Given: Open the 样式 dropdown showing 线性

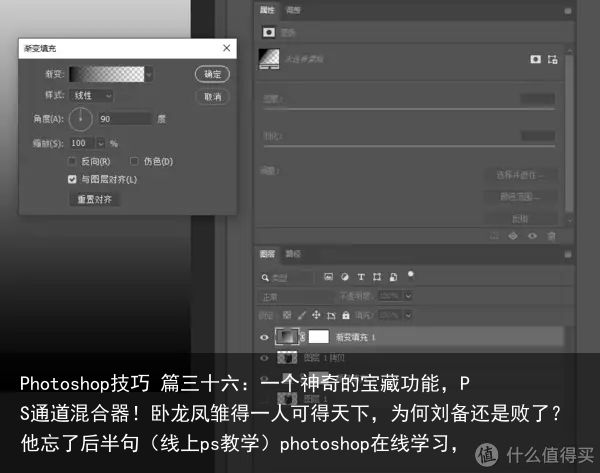Looking at the screenshot, I should tap(92, 96).
